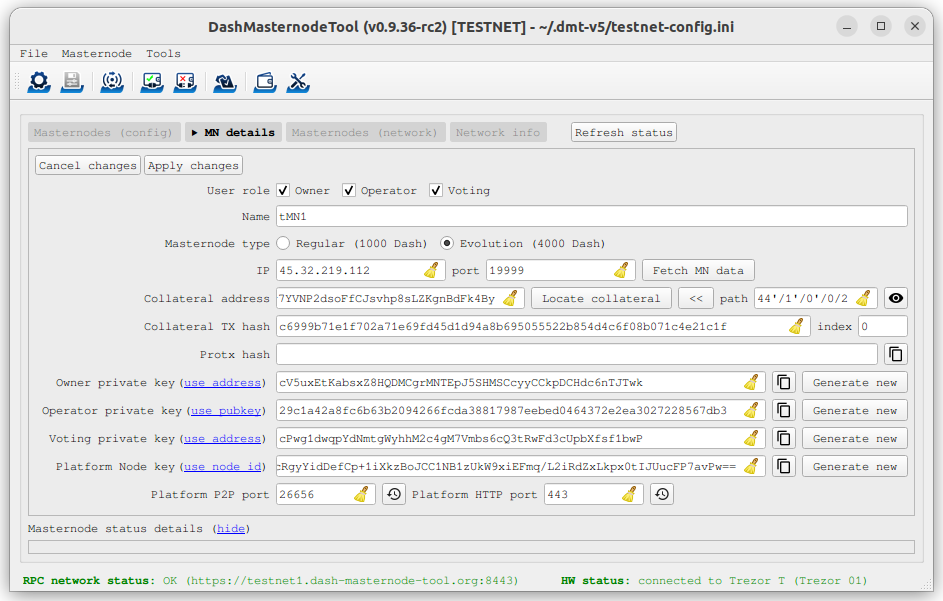Select Regular (1000 Dash) masternode type

[x=283, y=243]
